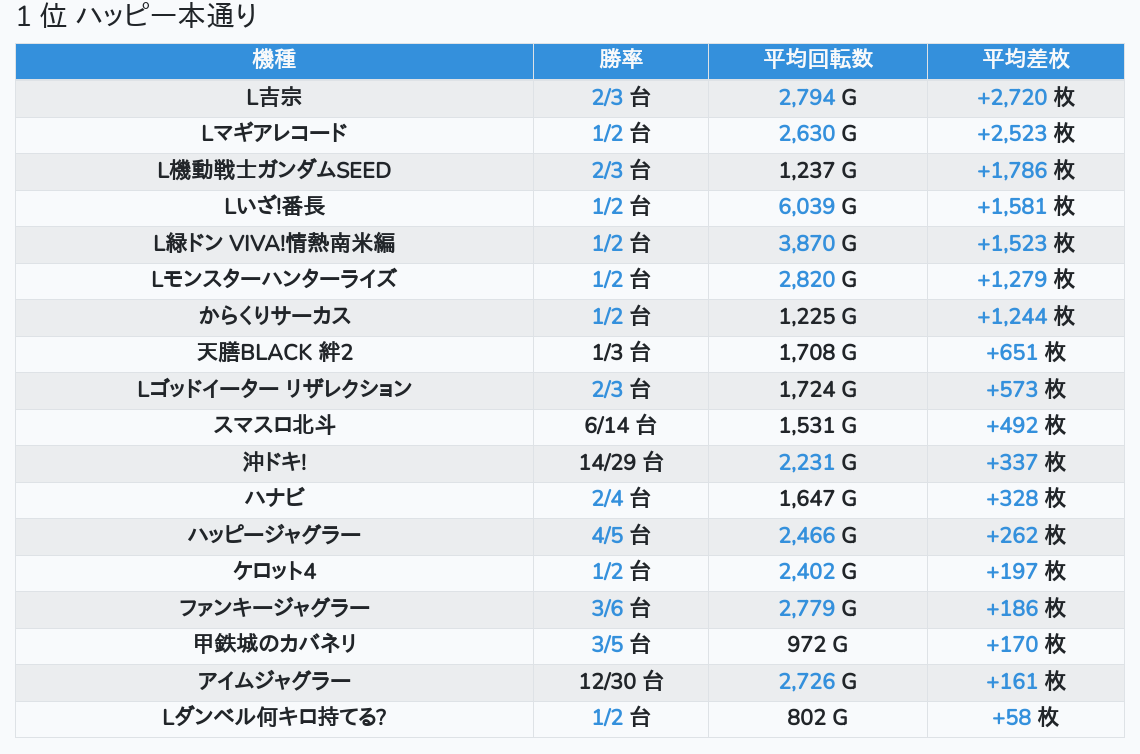Click the 2,402 G average spins value
The width and height of the screenshot is (1140, 754).
pyautogui.click(x=817, y=571)
